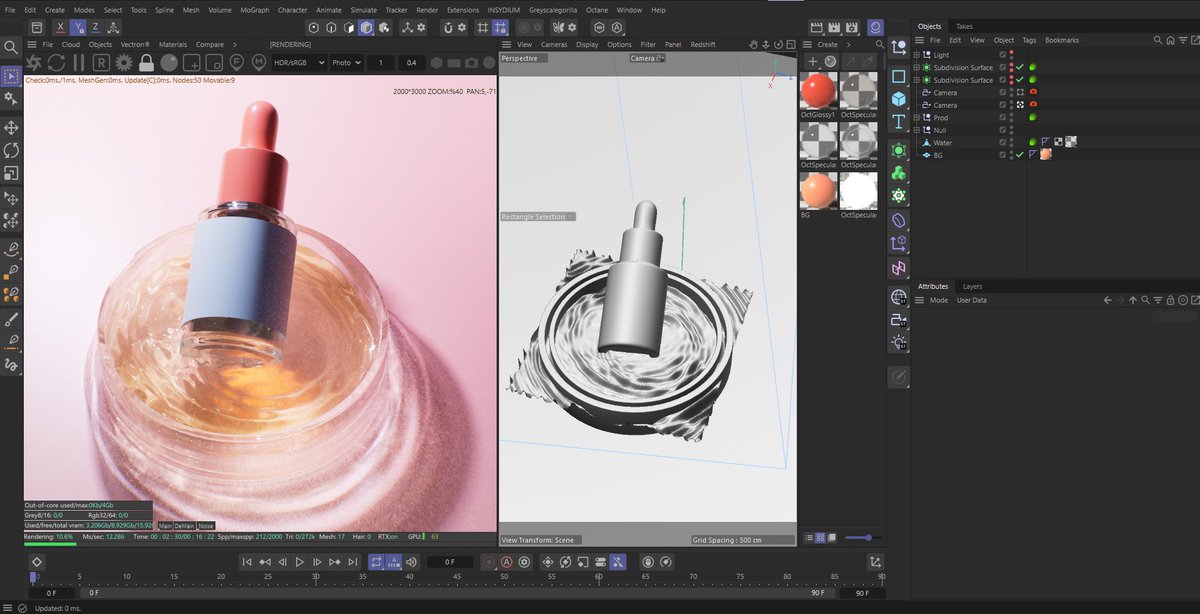Open Render to Picture Viewer icon
The height and width of the screenshot is (614, 1200).
click(833, 28)
